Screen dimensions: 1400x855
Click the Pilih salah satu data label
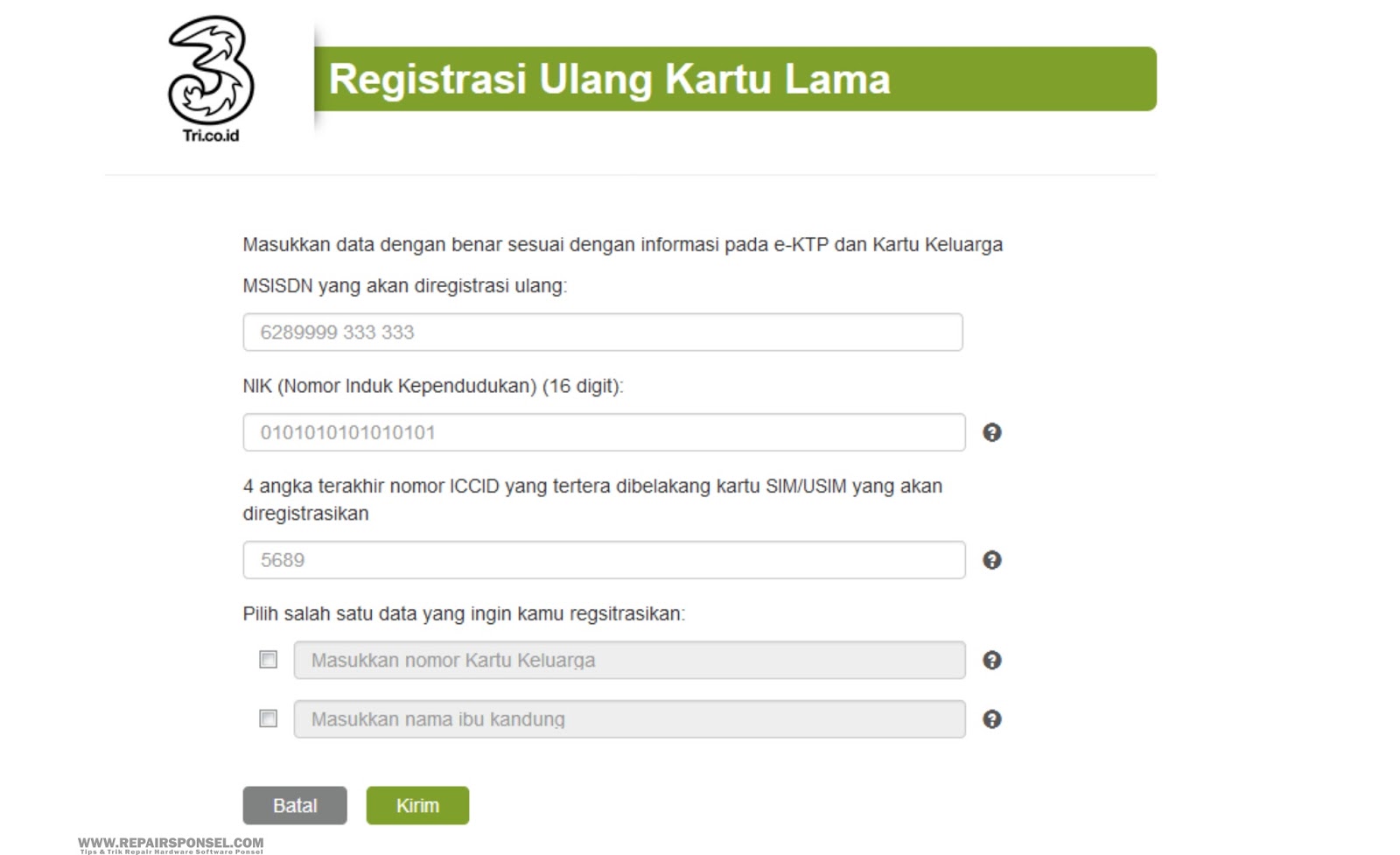click(x=464, y=614)
